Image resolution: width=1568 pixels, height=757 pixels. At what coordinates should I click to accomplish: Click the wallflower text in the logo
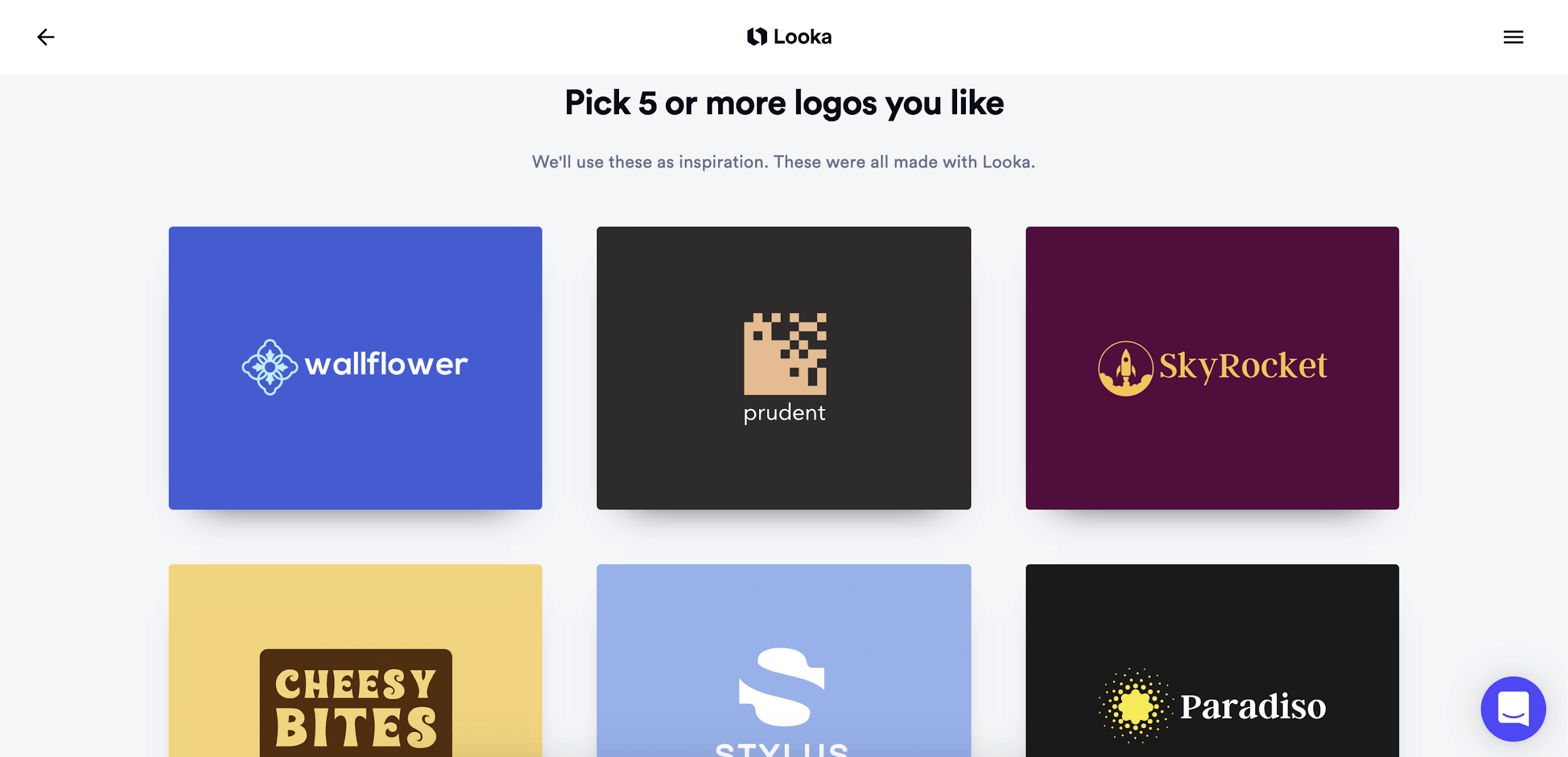[x=386, y=364]
